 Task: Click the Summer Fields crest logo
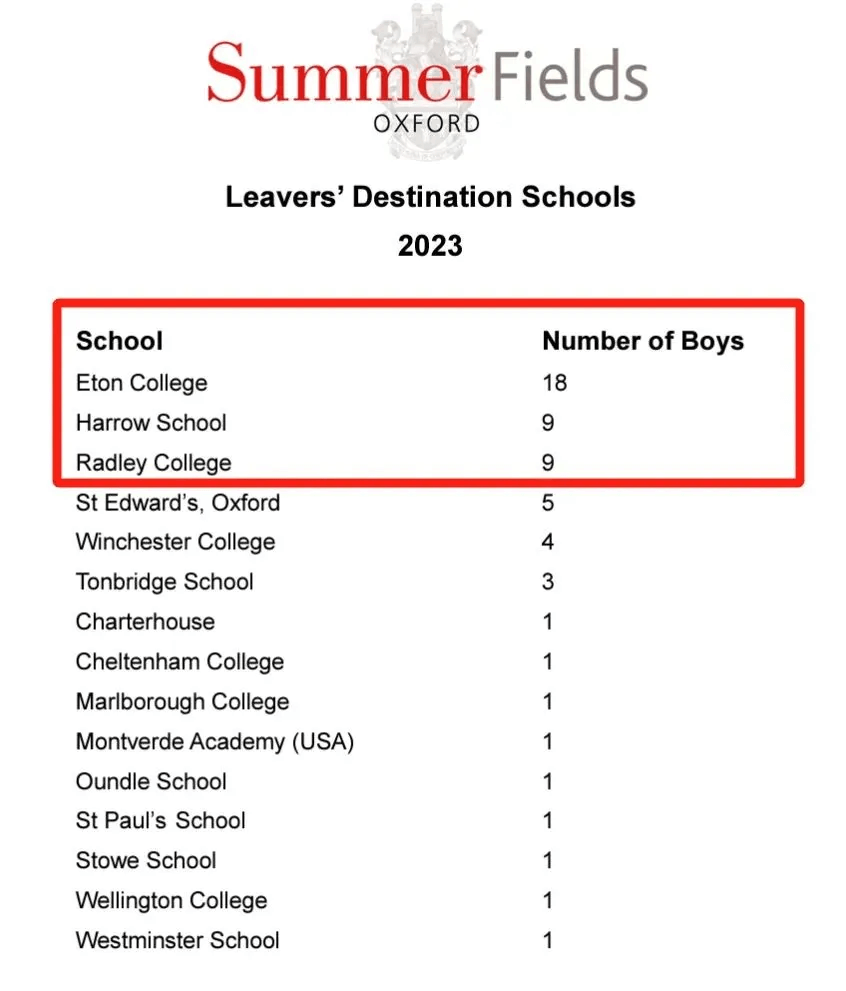(426, 81)
